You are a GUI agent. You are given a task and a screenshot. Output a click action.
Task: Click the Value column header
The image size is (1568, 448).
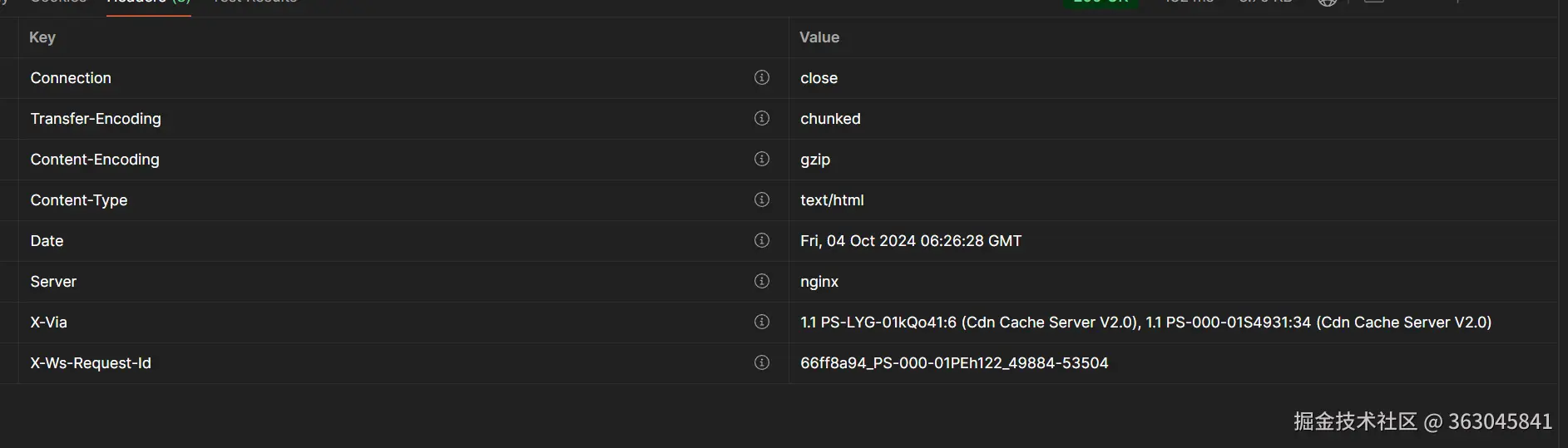819,37
